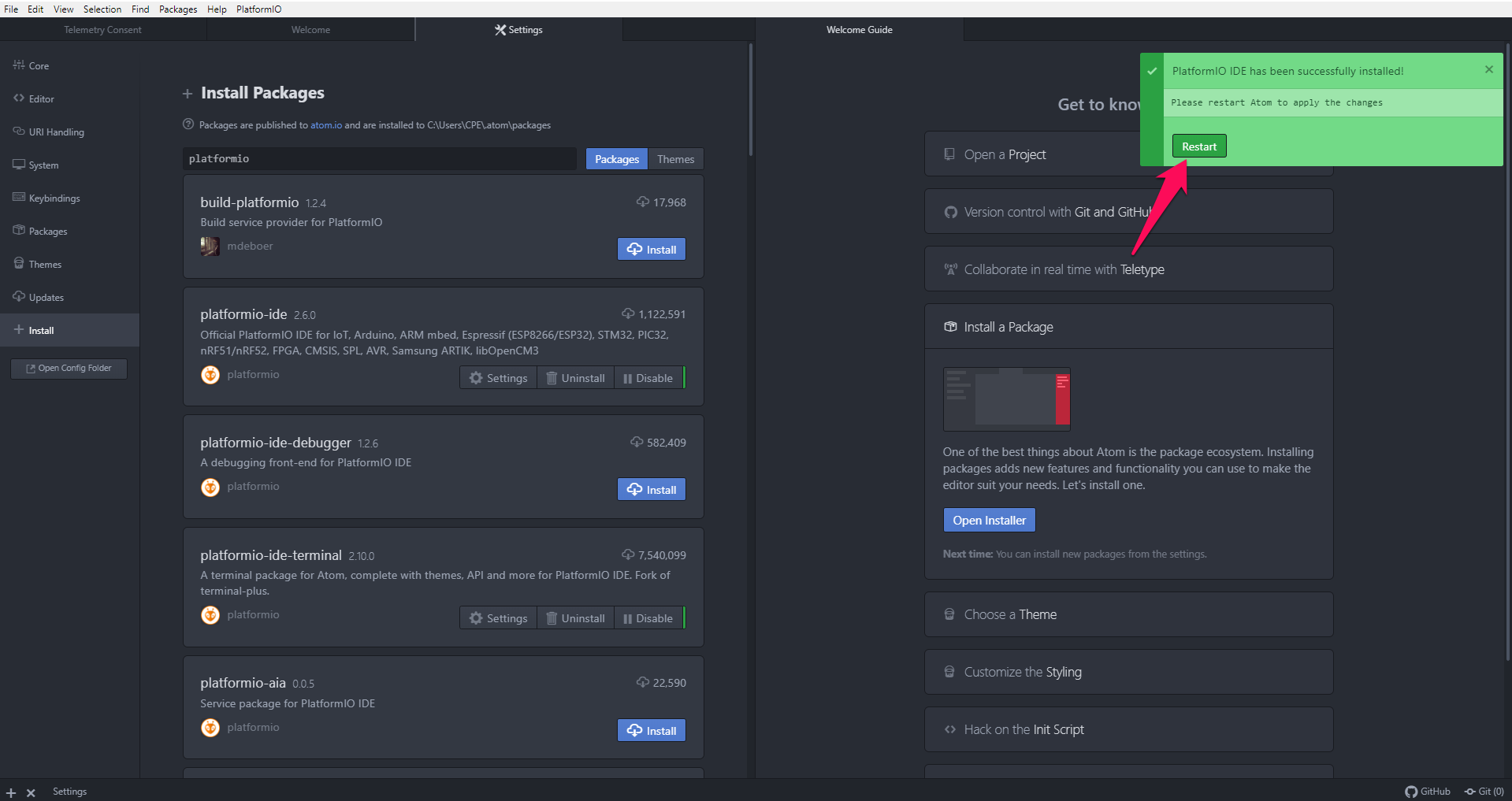Collapse the Install a Package section
The height and width of the screenshot is (801, 1512).
pos(1128,327)
